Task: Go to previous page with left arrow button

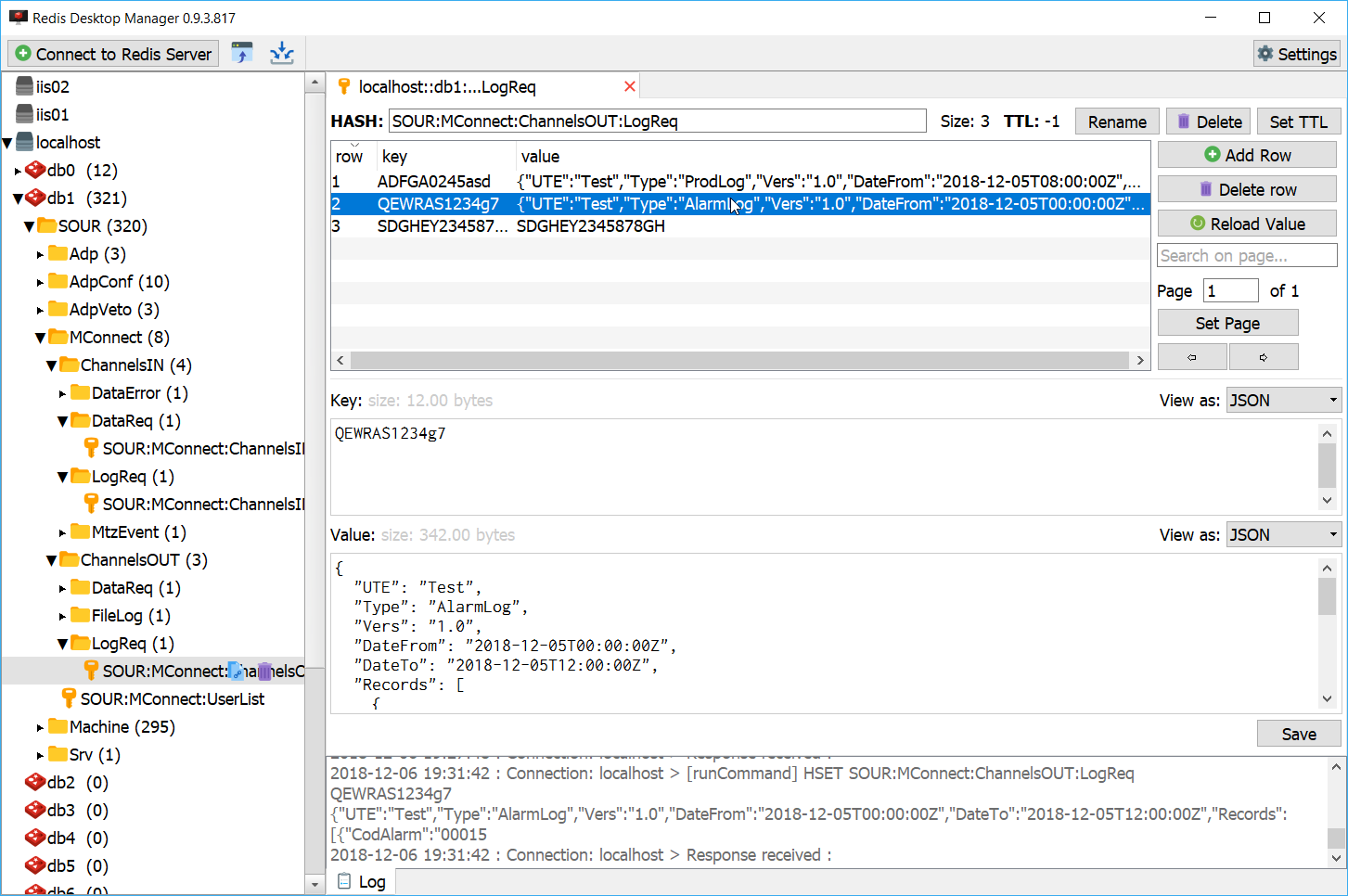Action: coord(1192,357)
